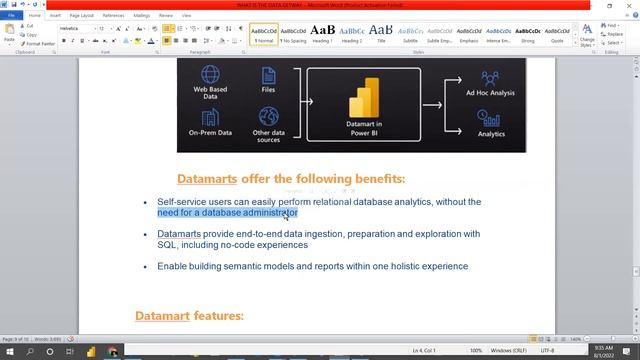Open the File tab

(x=11, y=15)
